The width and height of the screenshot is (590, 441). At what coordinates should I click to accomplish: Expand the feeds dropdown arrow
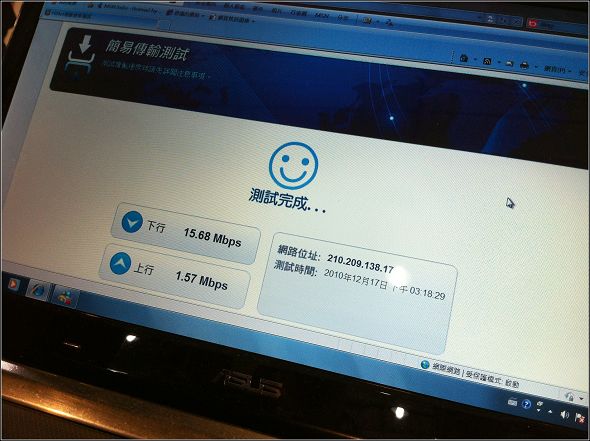click(x=498, y=62)
